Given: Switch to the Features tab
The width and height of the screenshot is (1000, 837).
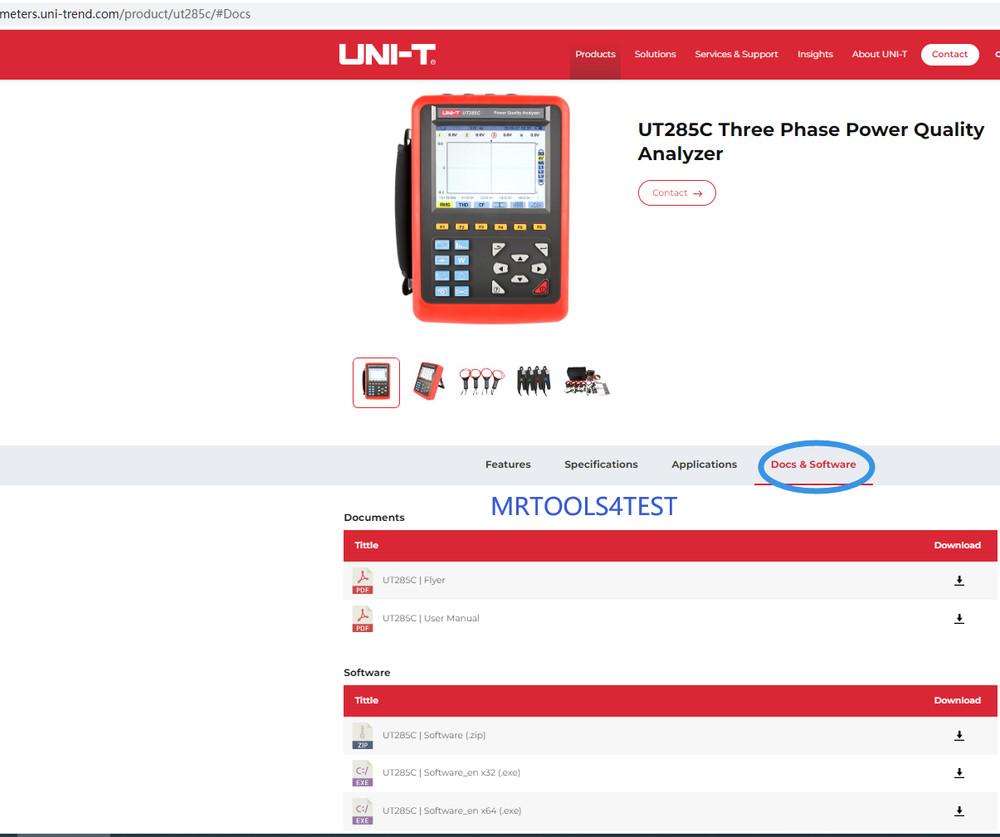Looking at the screenshot, I should coord(508,464).
